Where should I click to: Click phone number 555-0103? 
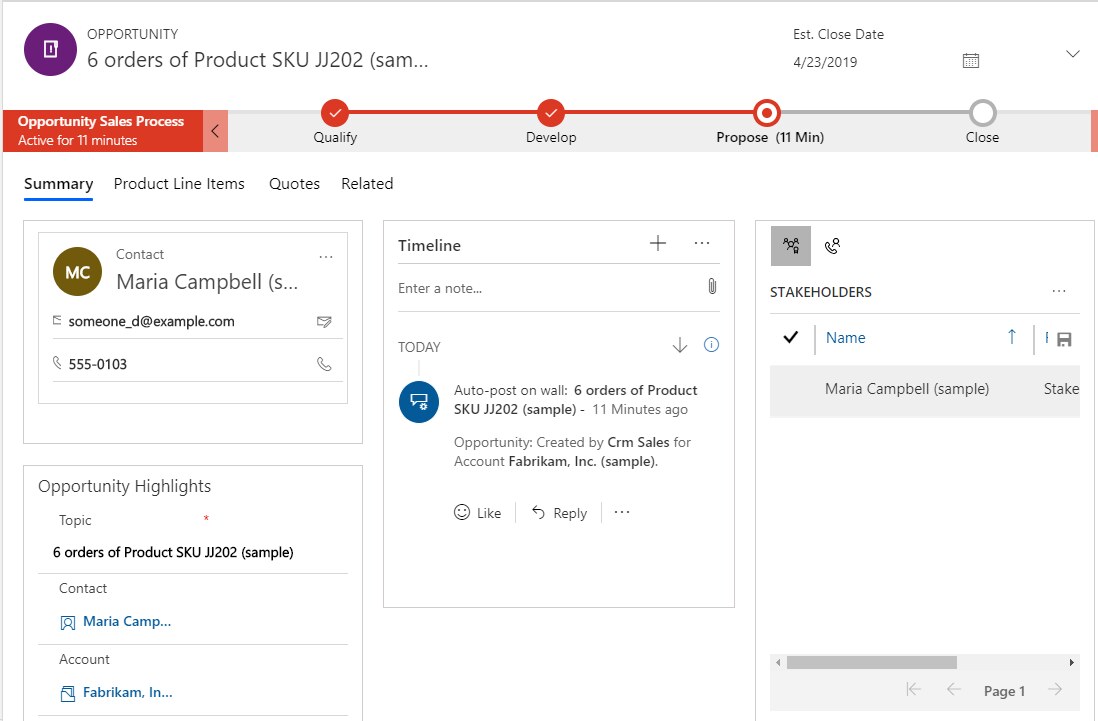(98, 364)
